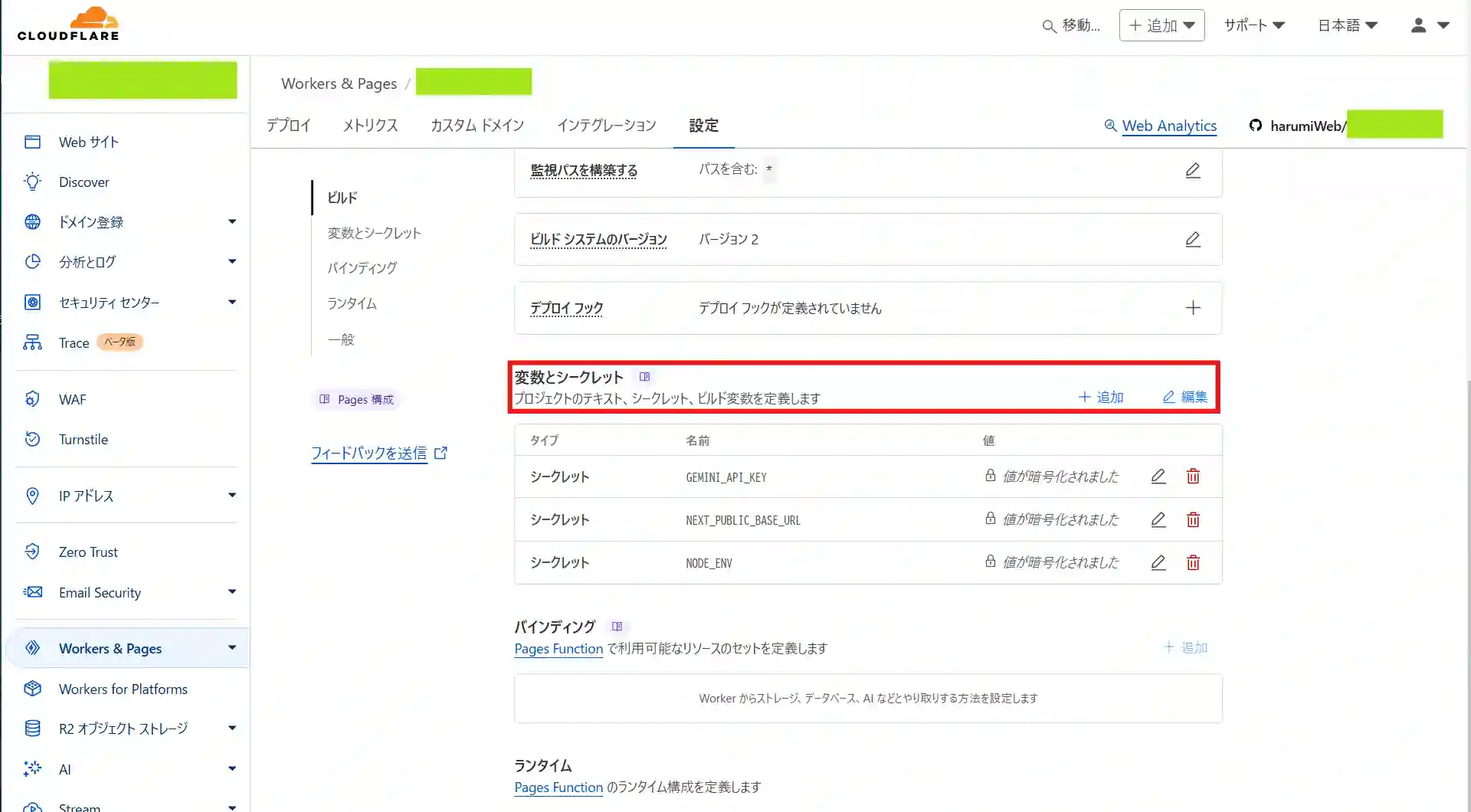
Task: Jump to 変数とシークレット in settings nav
Action: click(x=375, y=233)
